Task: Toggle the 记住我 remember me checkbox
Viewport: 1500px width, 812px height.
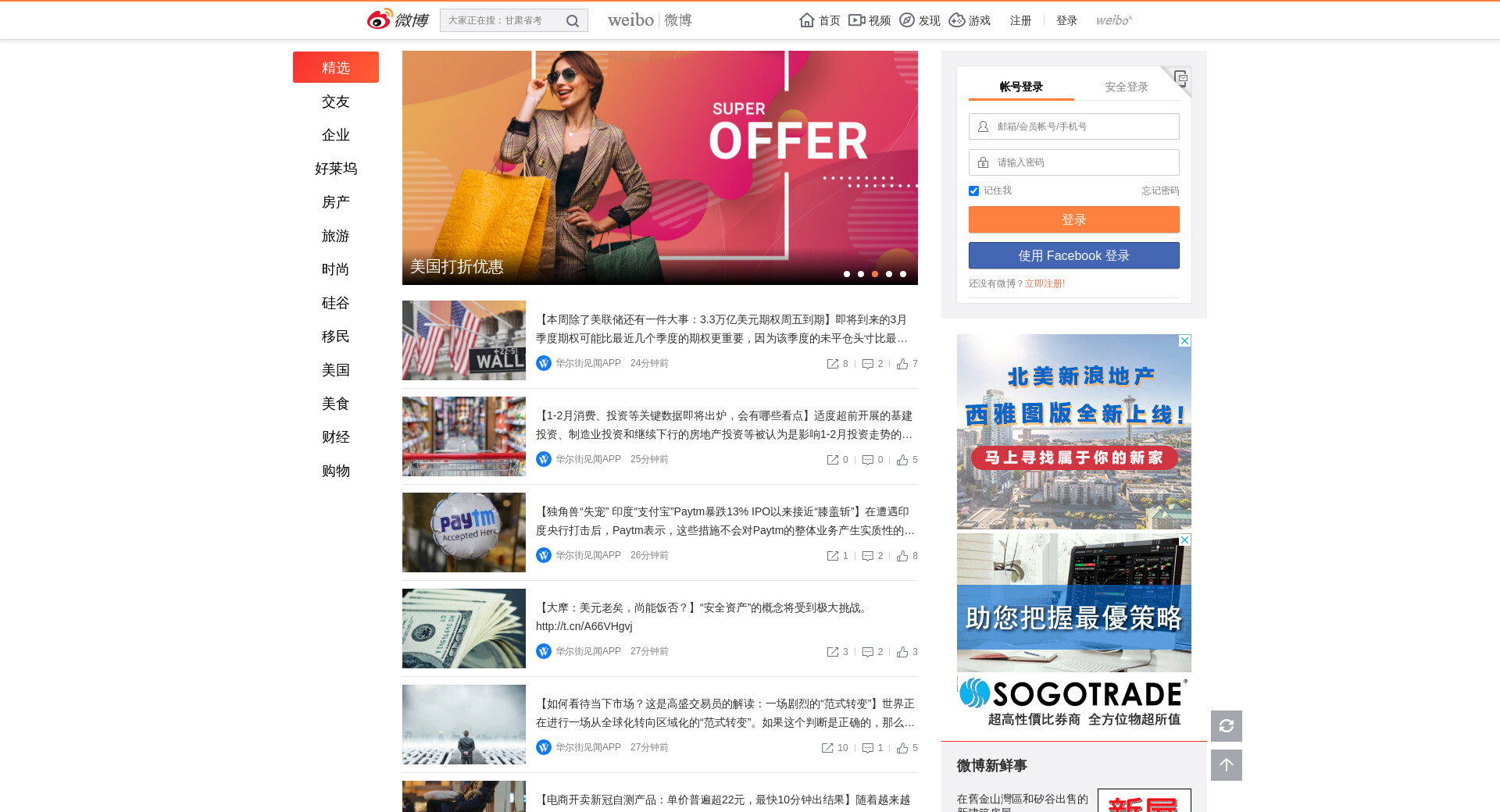Action: coord(973,191)
